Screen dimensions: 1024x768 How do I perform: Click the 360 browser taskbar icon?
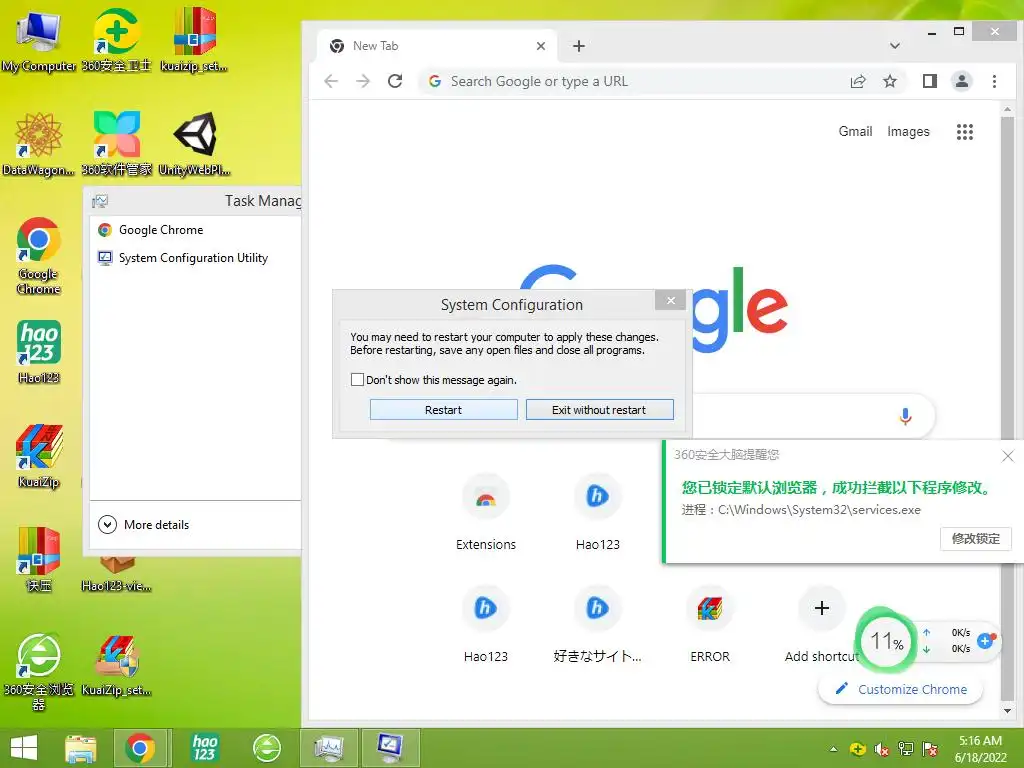(266, 748)
